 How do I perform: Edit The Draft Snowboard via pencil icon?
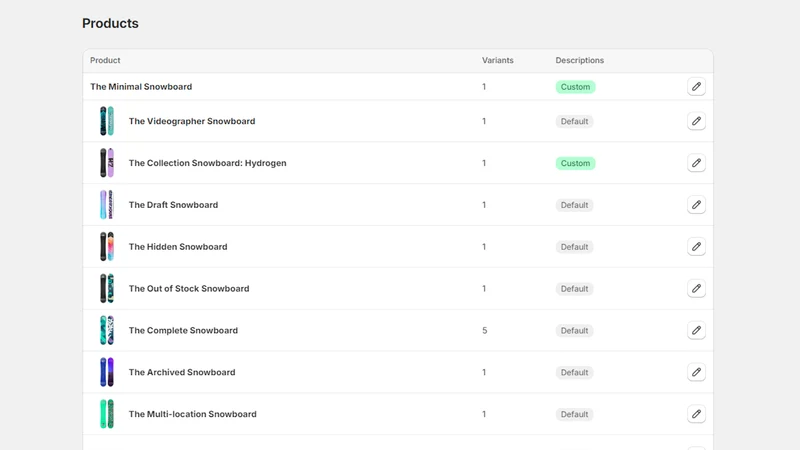(x=696, y=205)
